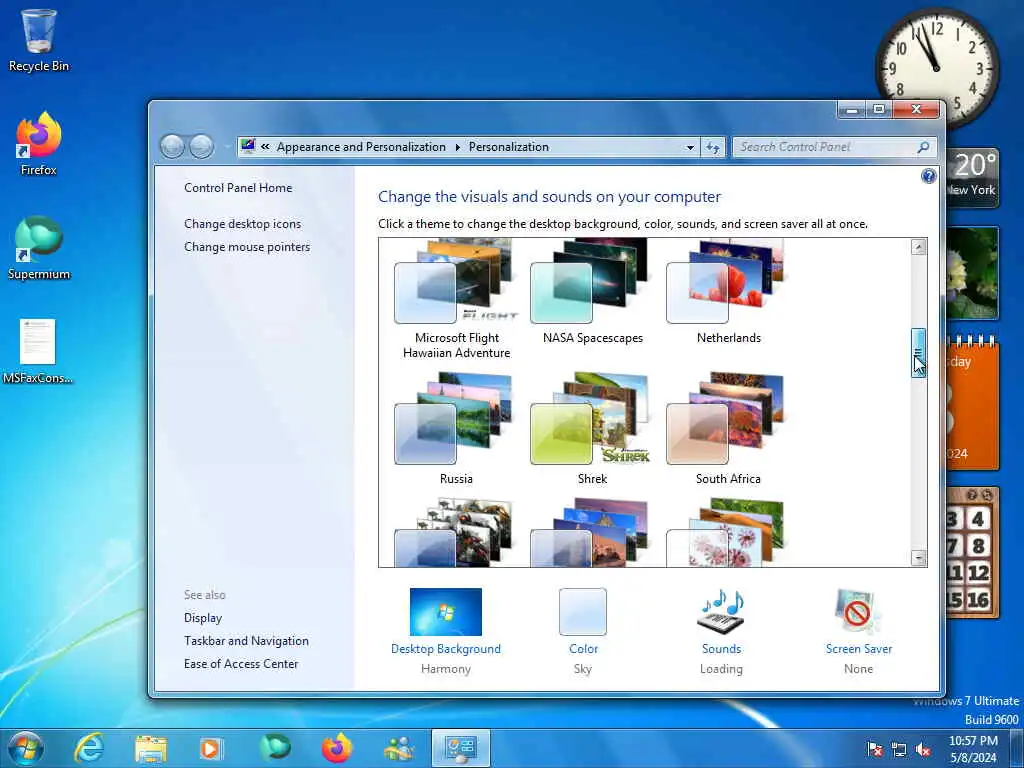Viewport: 1024px width, 768px height.
Task: Click the Screen Saver link text
Action: pyautogui.click(x=858, y=648)
